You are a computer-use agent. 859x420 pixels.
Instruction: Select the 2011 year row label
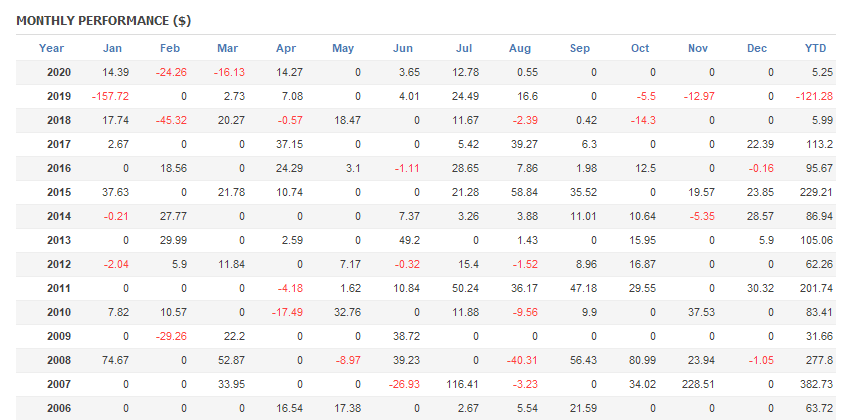(x=59, y=289)
